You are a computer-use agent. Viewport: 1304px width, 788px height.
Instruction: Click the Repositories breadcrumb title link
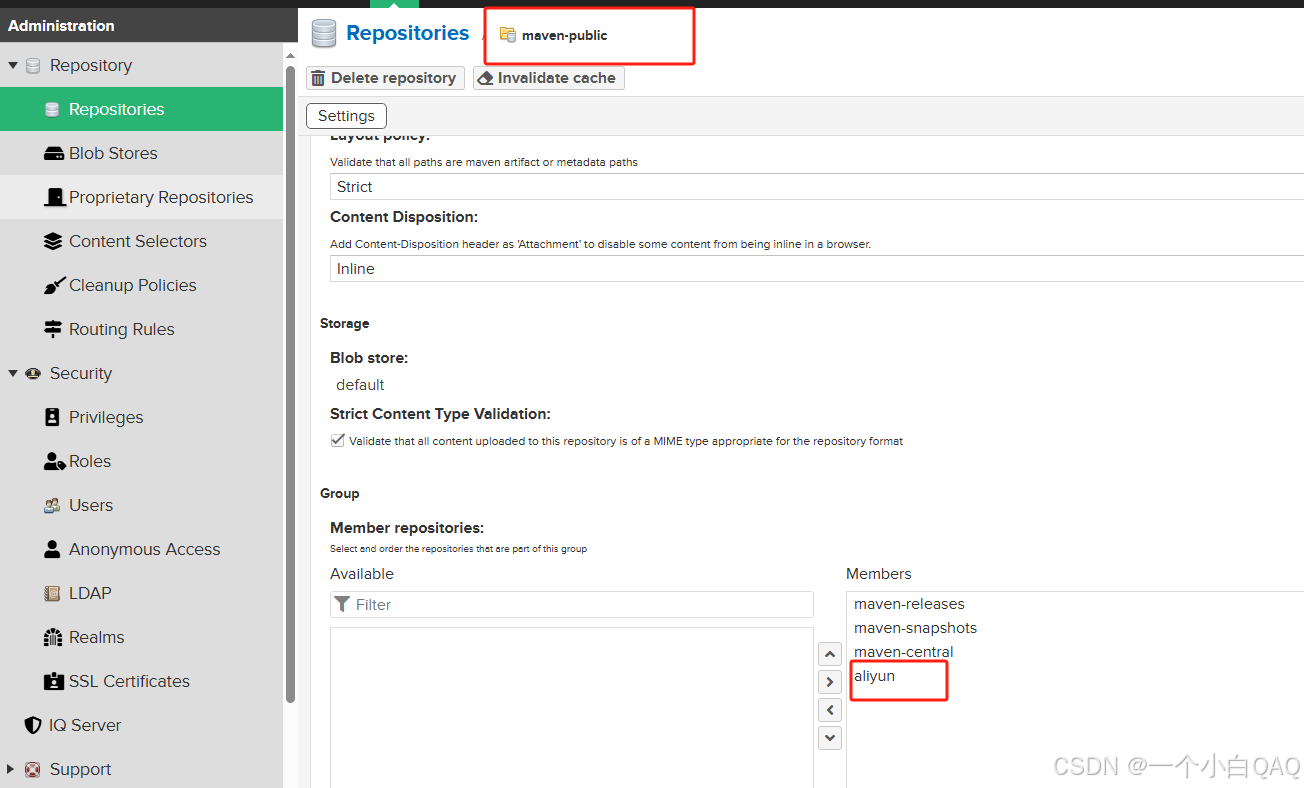pos(407,33)
